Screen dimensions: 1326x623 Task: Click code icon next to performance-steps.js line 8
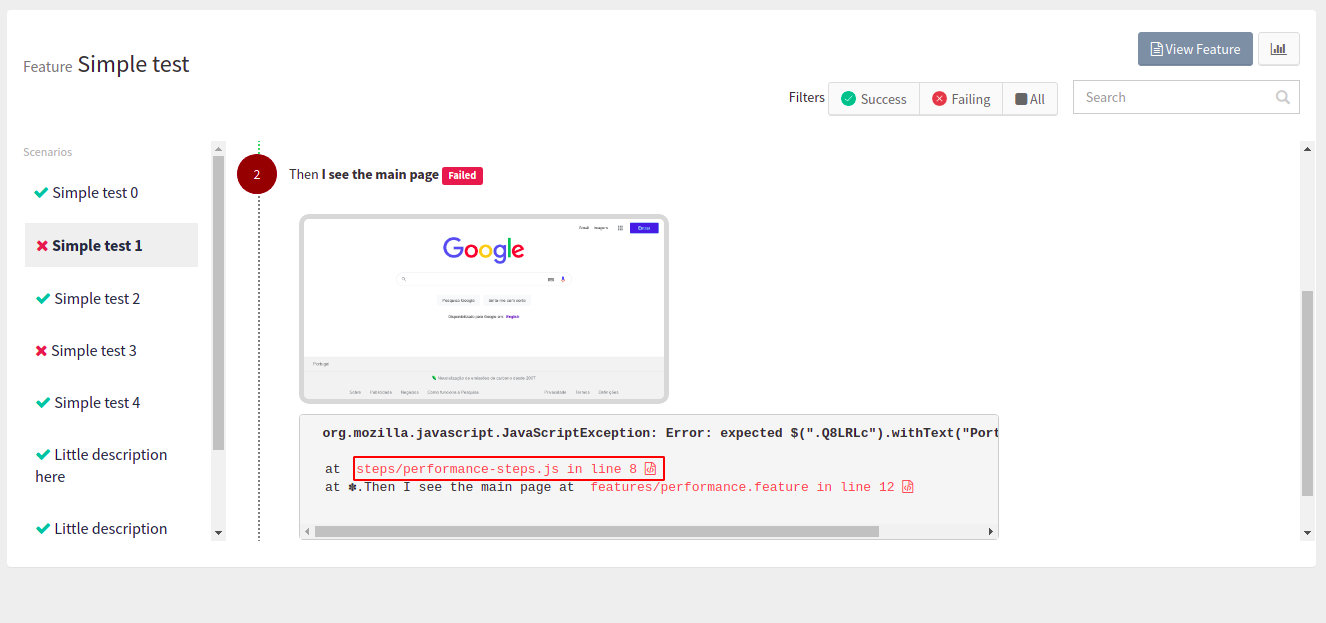point(650,469)
